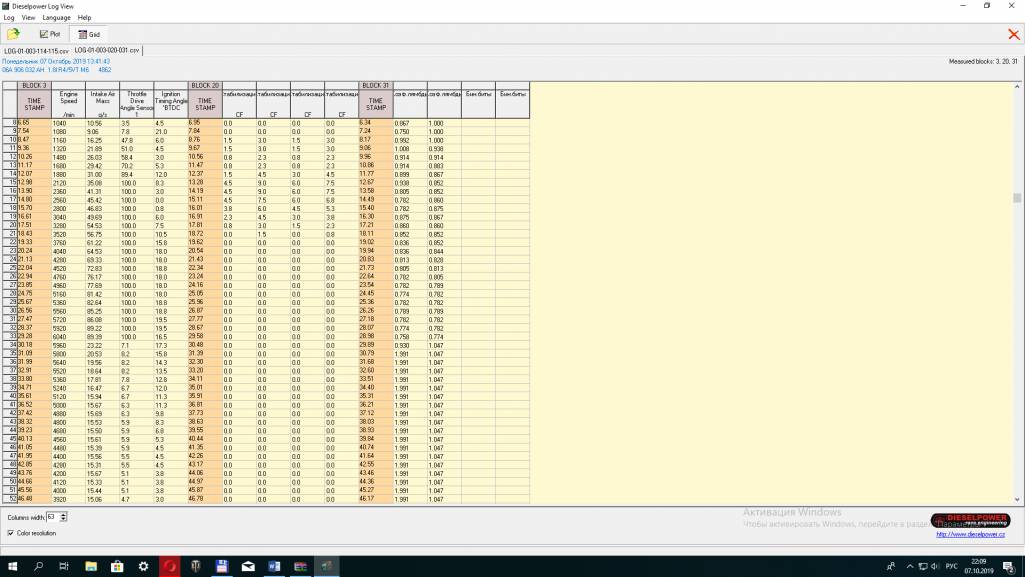Switch to Plot view
The image size is (1025, 577).
(49, 34)
